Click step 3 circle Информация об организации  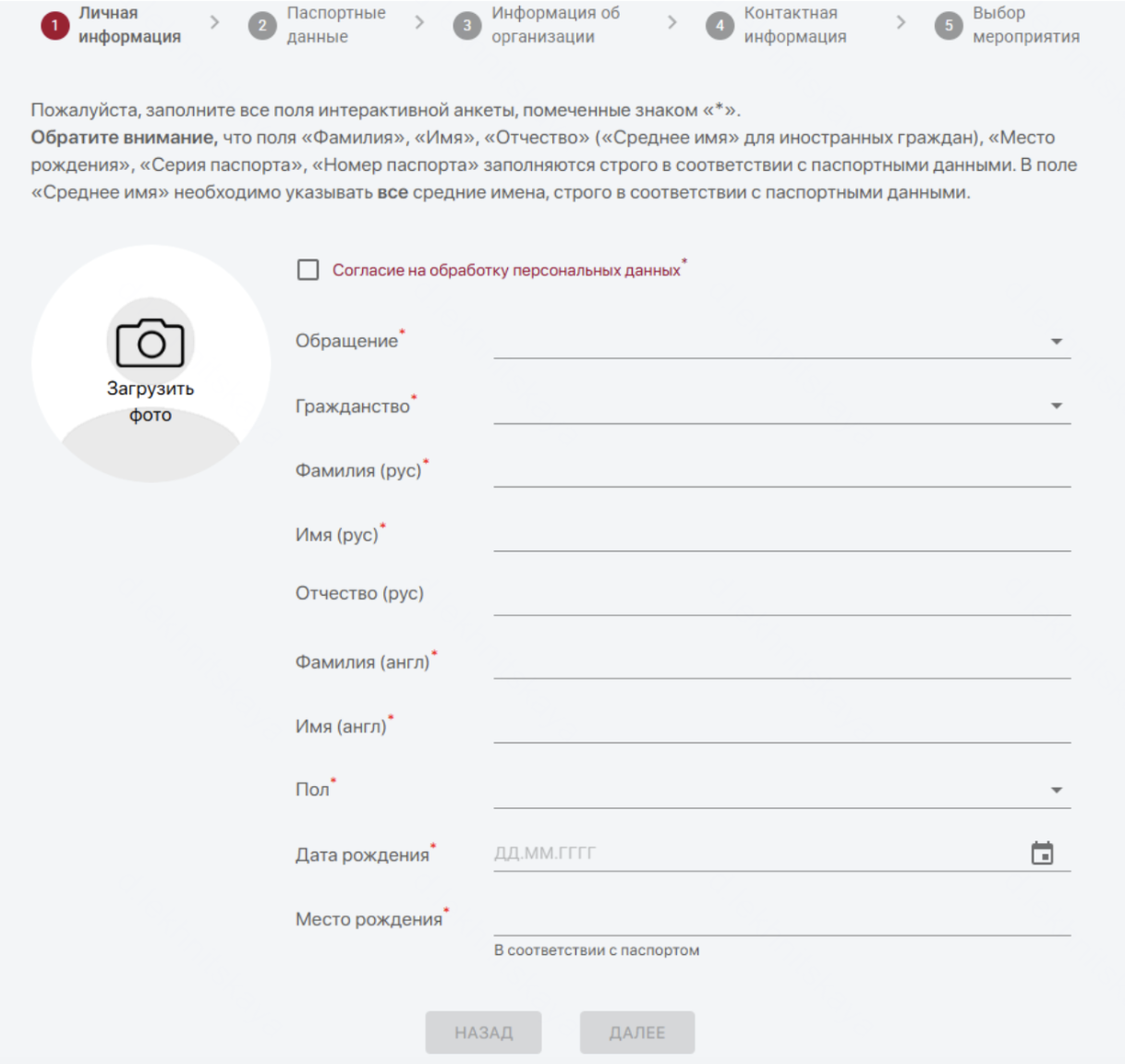466,26
